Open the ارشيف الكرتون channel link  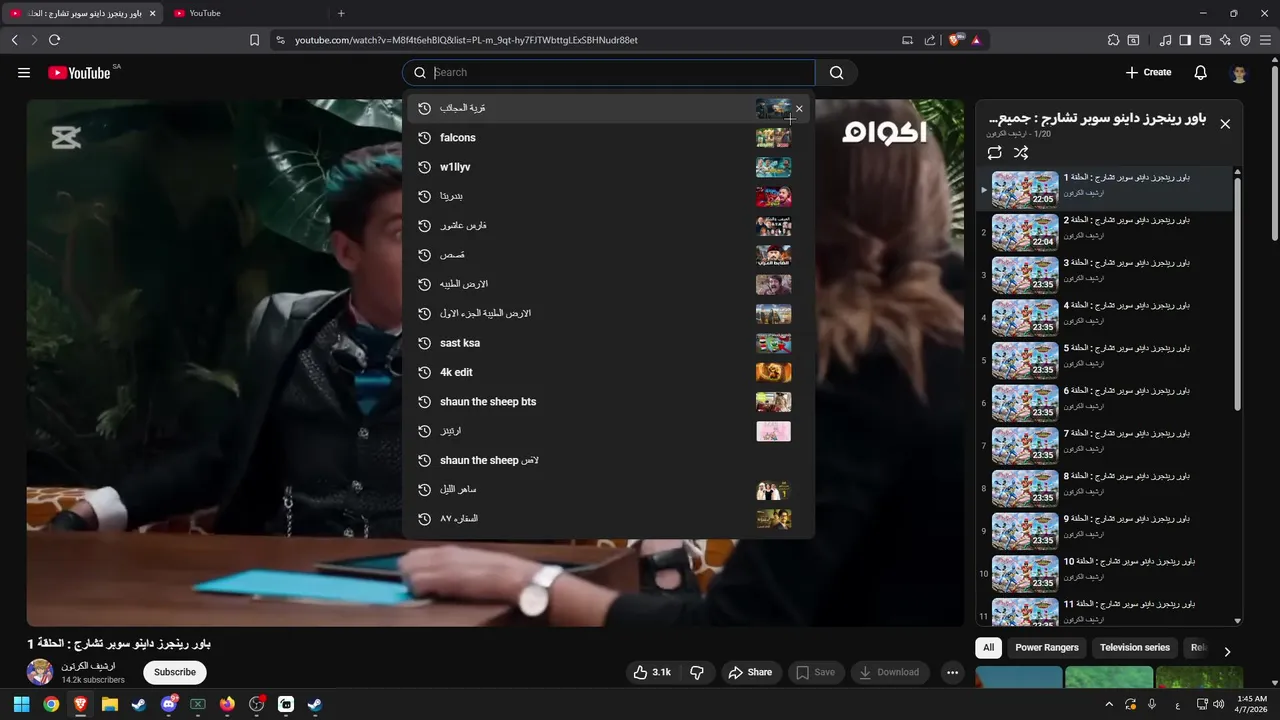tap(88, 666)
